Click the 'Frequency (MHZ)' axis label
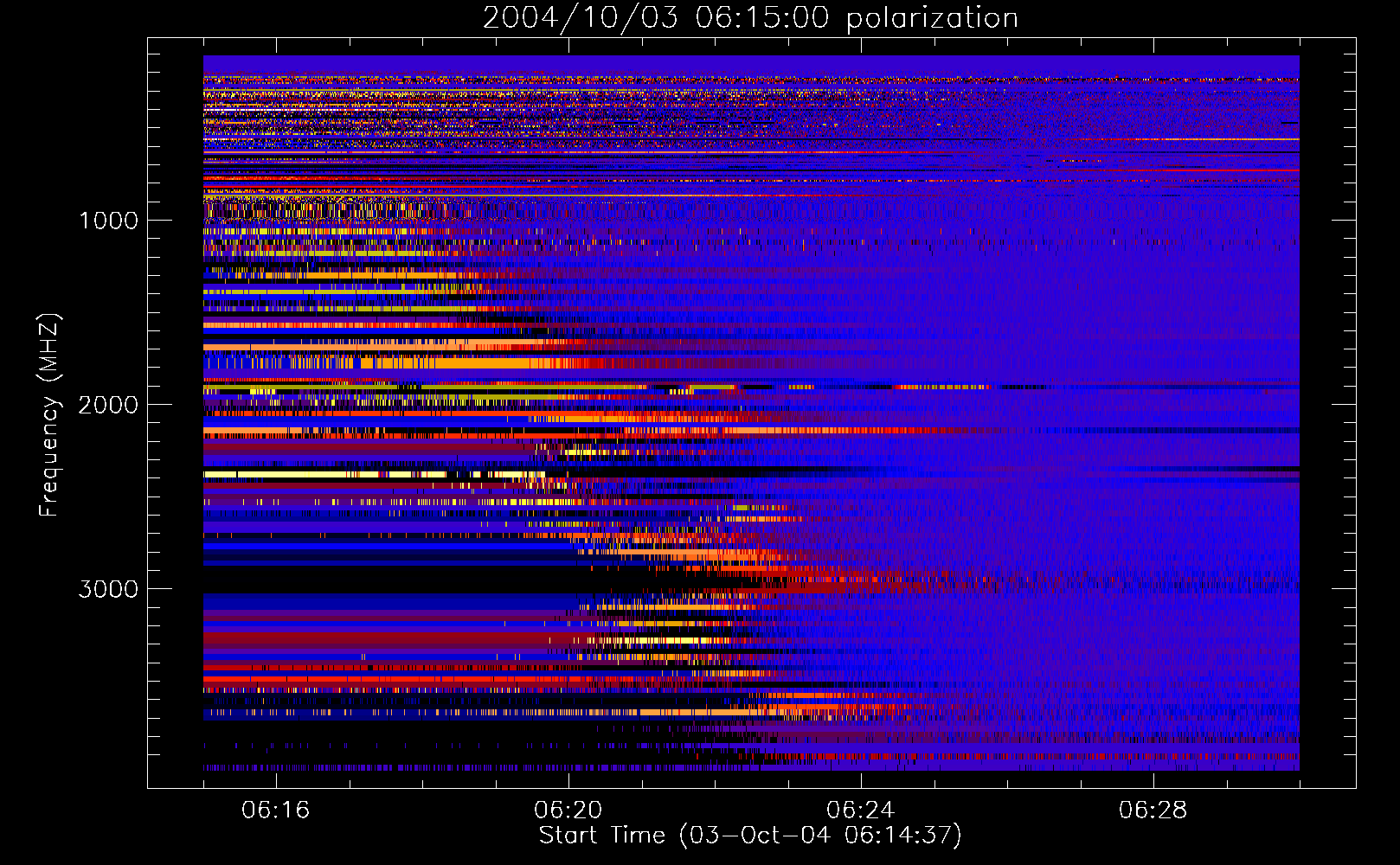 (x=49, y=415)
